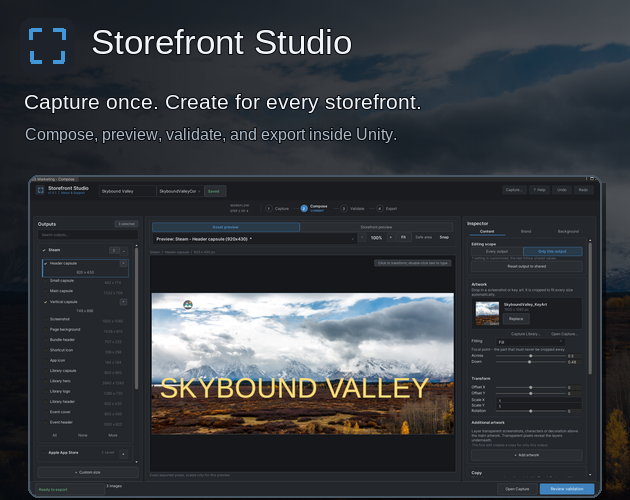Replace the SkyboundValley_KeyArt artwork

pos(516,319)
